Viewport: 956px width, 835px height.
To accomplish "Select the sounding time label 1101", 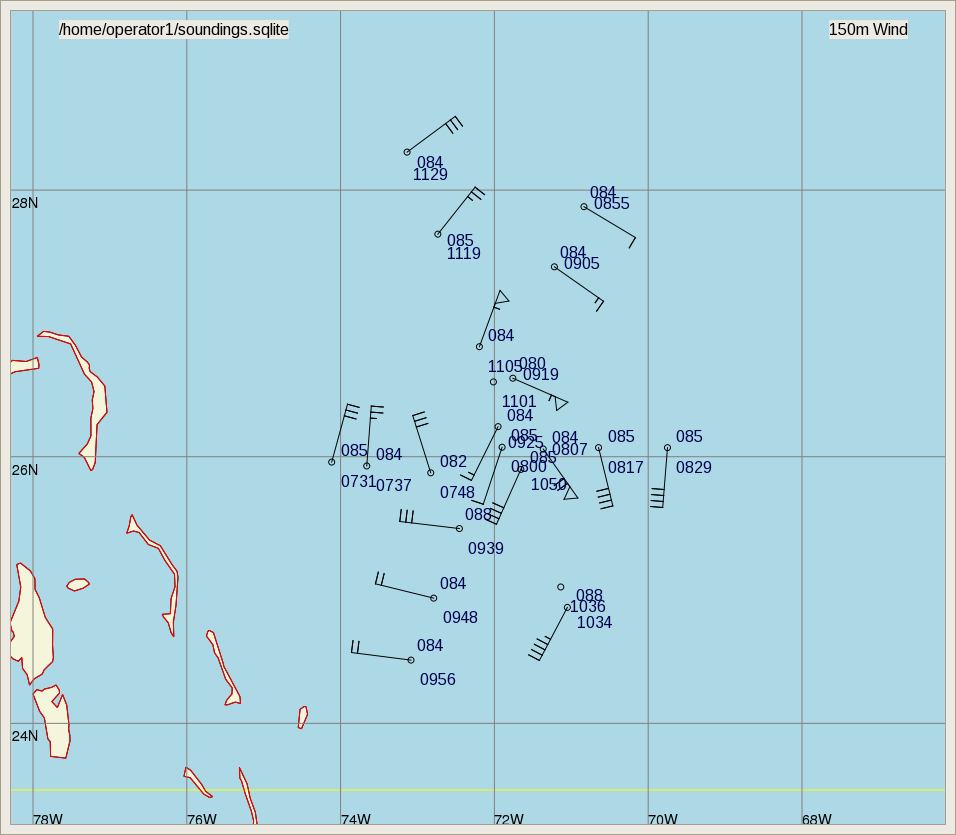I will point(519,402).
